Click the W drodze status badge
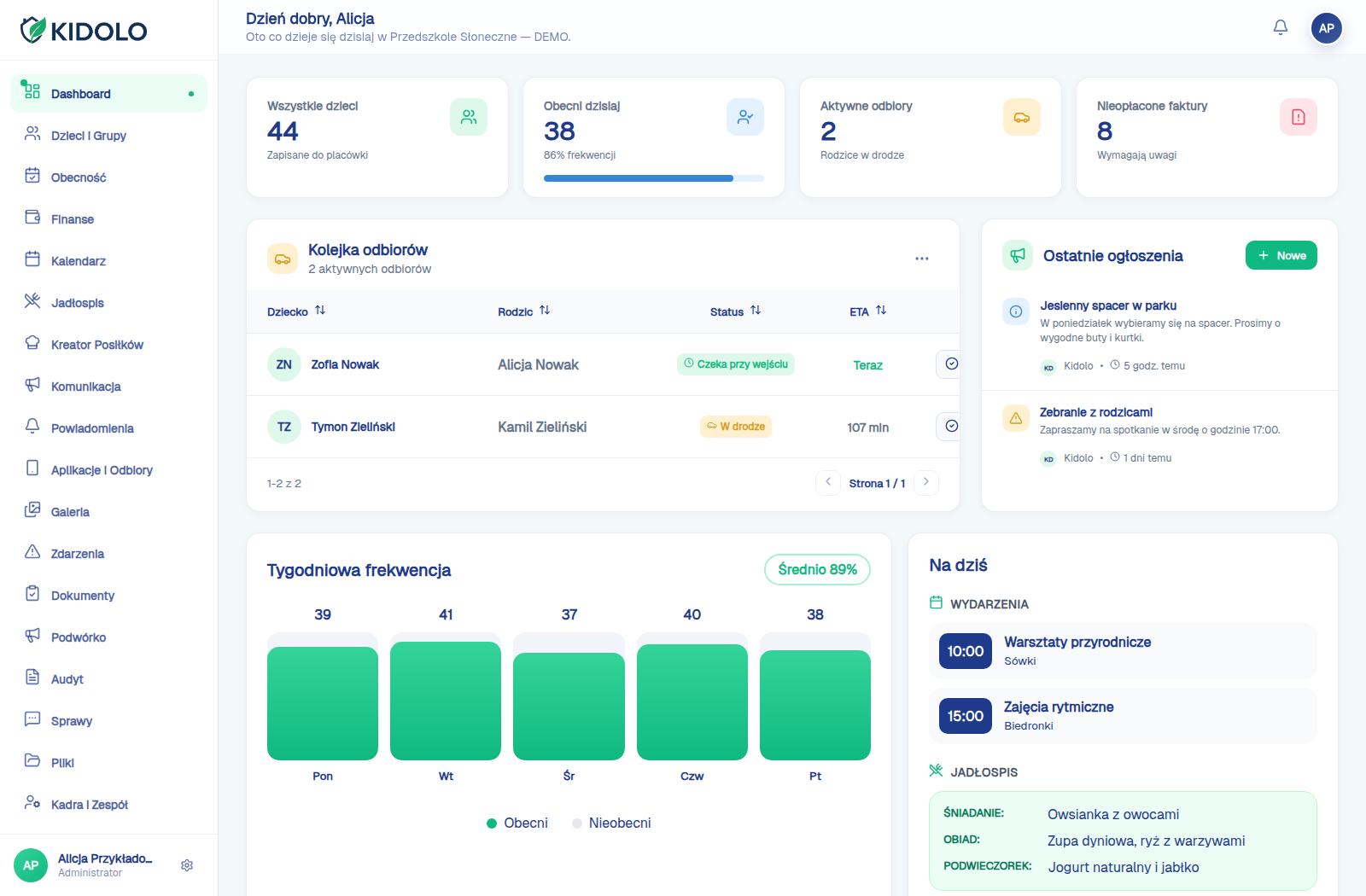 736,427
